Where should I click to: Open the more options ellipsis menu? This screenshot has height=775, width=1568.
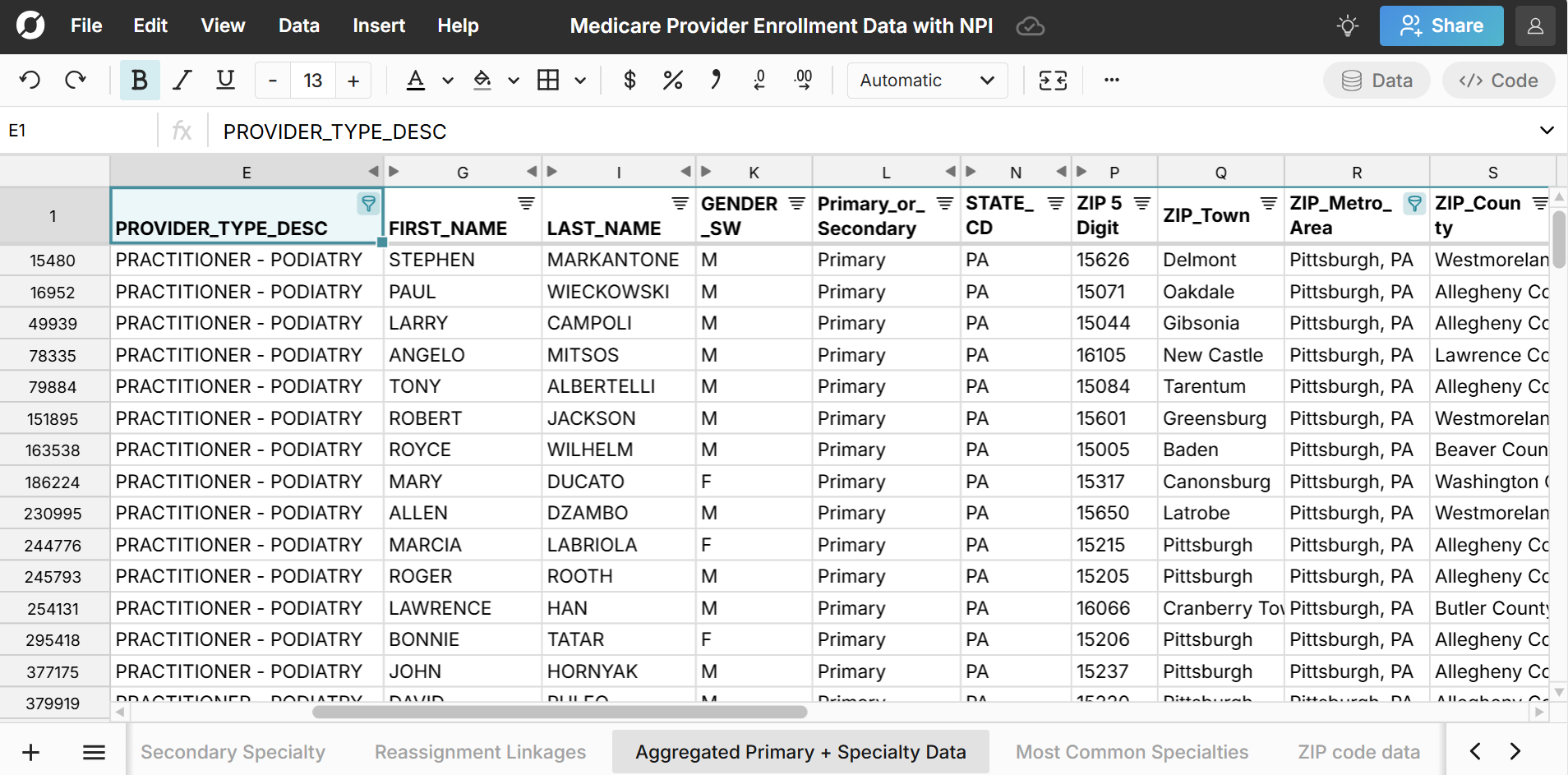pos(1111,81)
